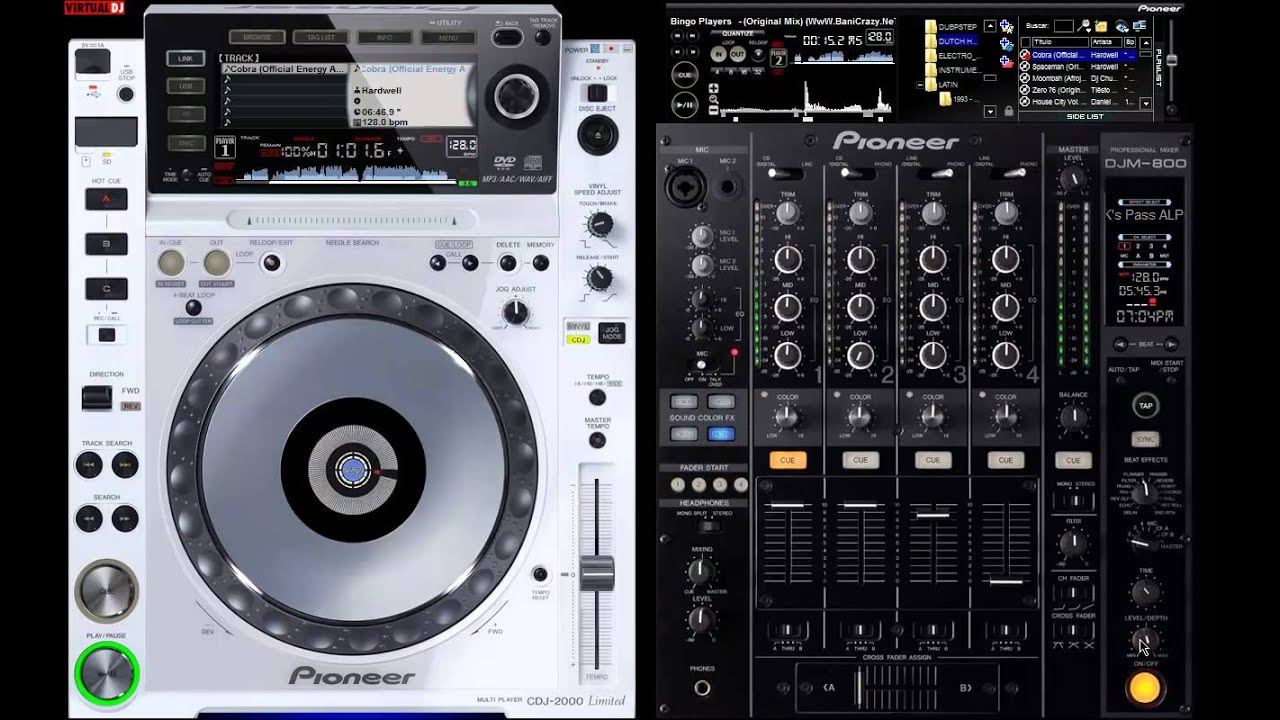Click the Master Tempo button

coord(597,441)
